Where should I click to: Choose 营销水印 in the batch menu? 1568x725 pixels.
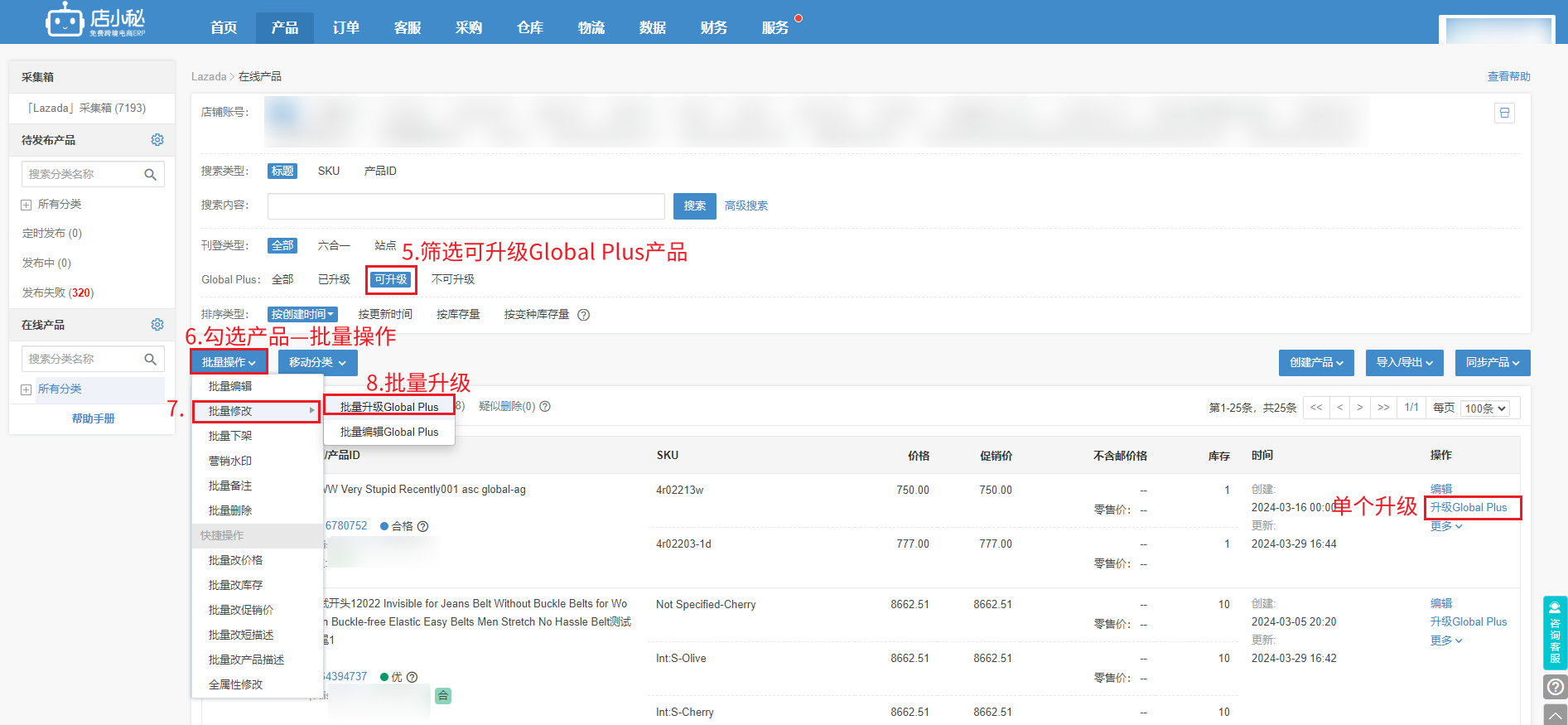click(230, 461)
